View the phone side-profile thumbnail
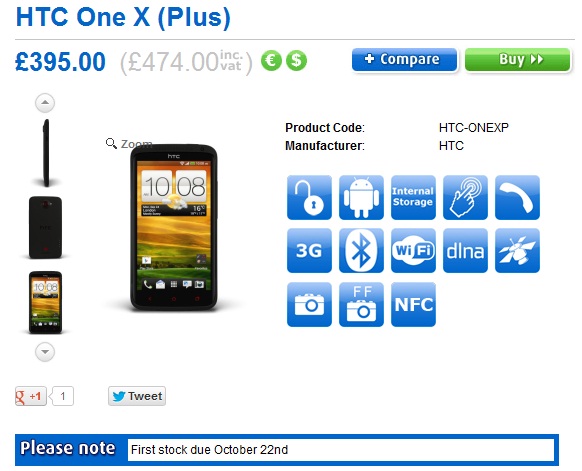 coord(46,153)
